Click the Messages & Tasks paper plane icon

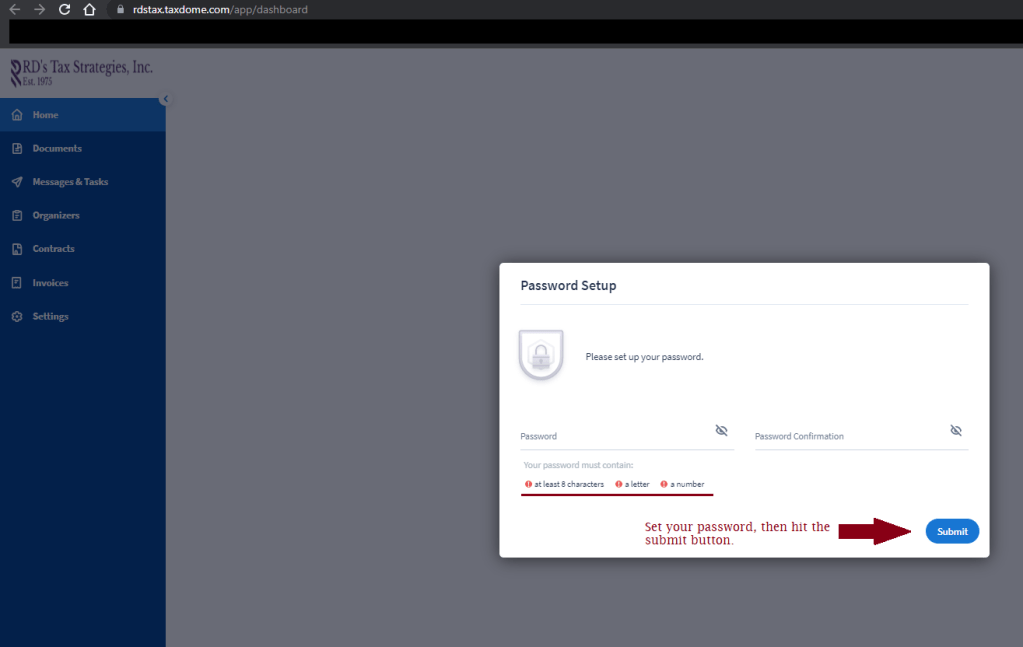pyautogui.click(x=16, y=182)
